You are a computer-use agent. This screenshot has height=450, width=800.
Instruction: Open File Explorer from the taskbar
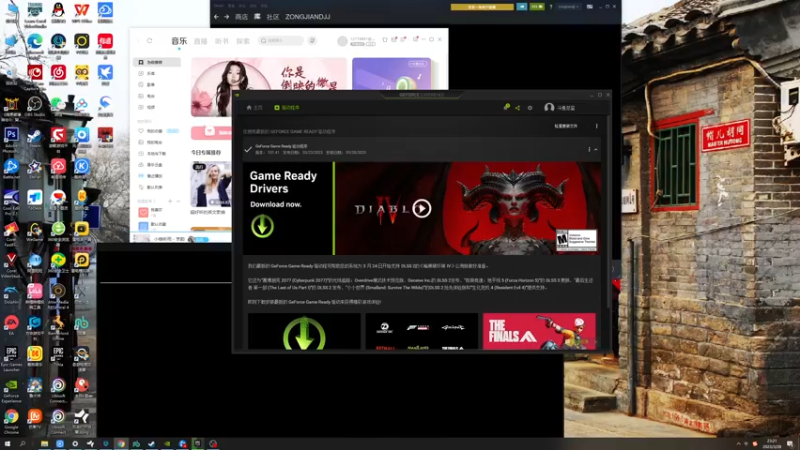pyautogui.click(x=44, y=444)
